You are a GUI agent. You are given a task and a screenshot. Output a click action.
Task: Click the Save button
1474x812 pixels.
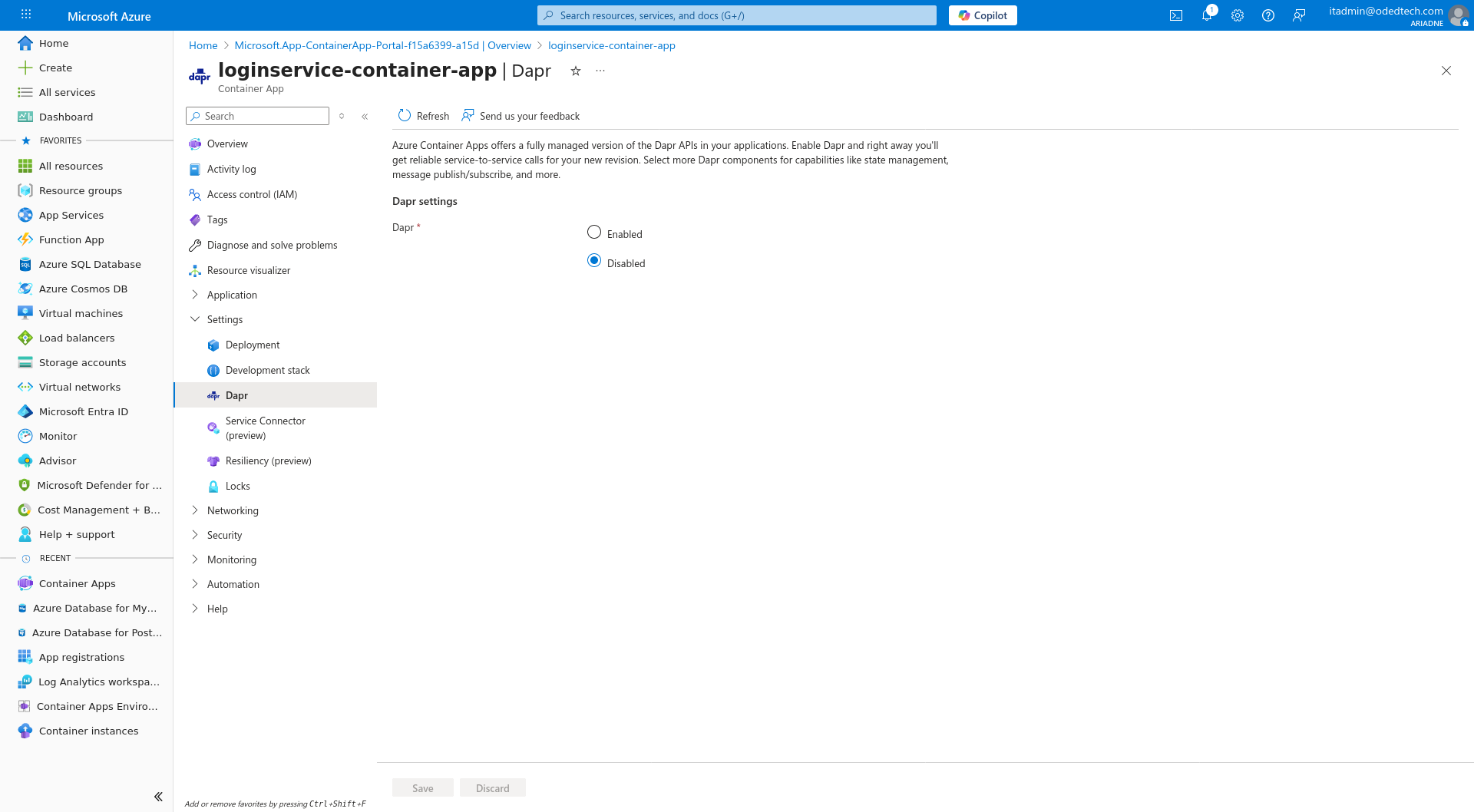coord(423,788)
